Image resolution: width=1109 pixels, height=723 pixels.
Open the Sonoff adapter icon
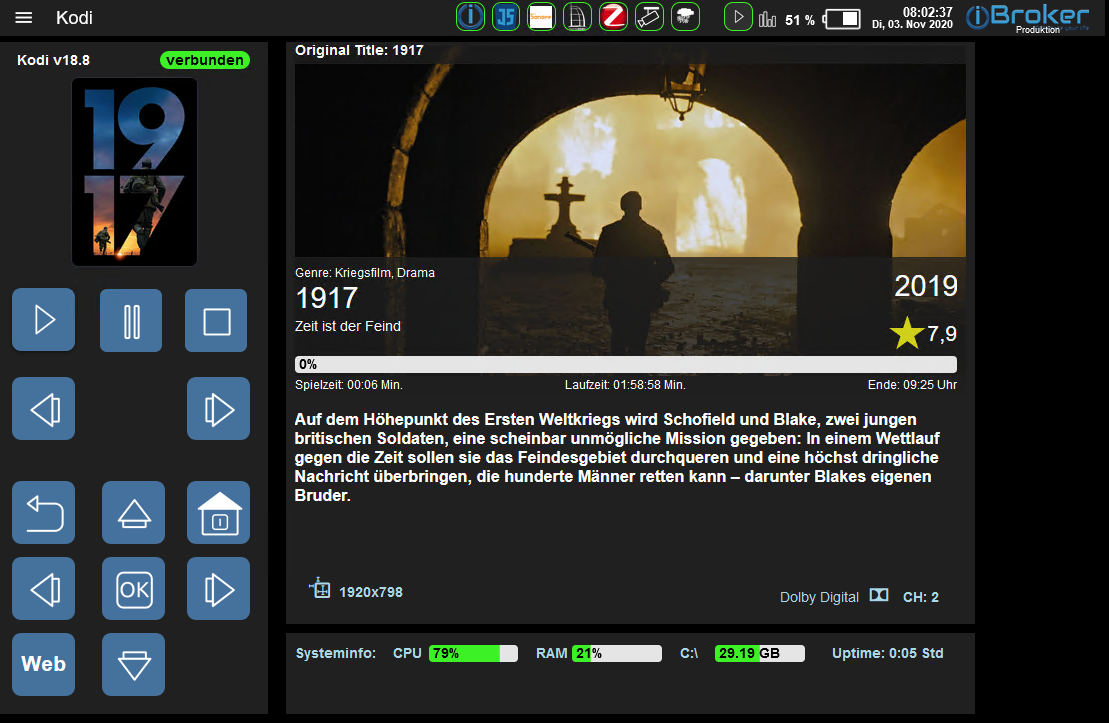pos(541,16)
